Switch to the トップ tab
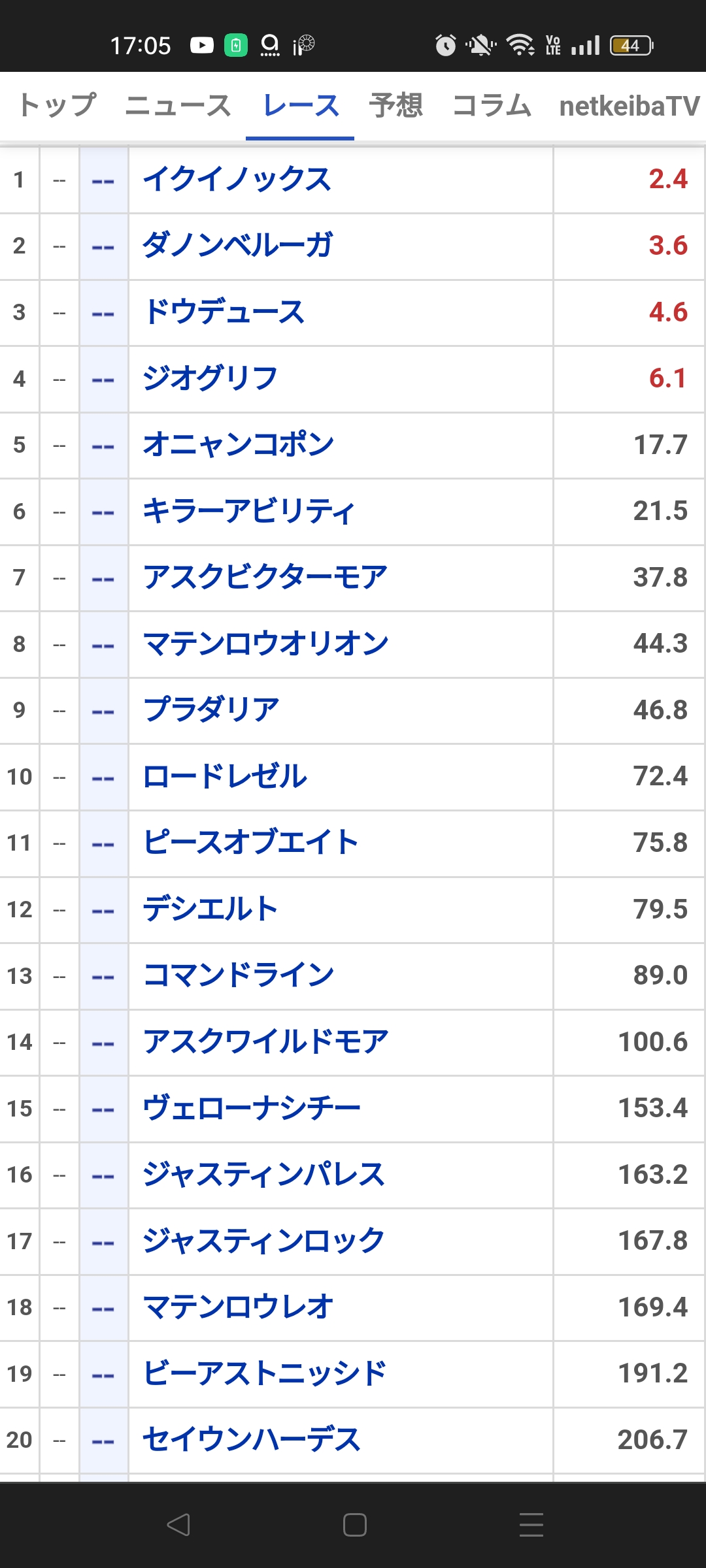This screenshot has width=706, height=1568. [x=58, y=105]
